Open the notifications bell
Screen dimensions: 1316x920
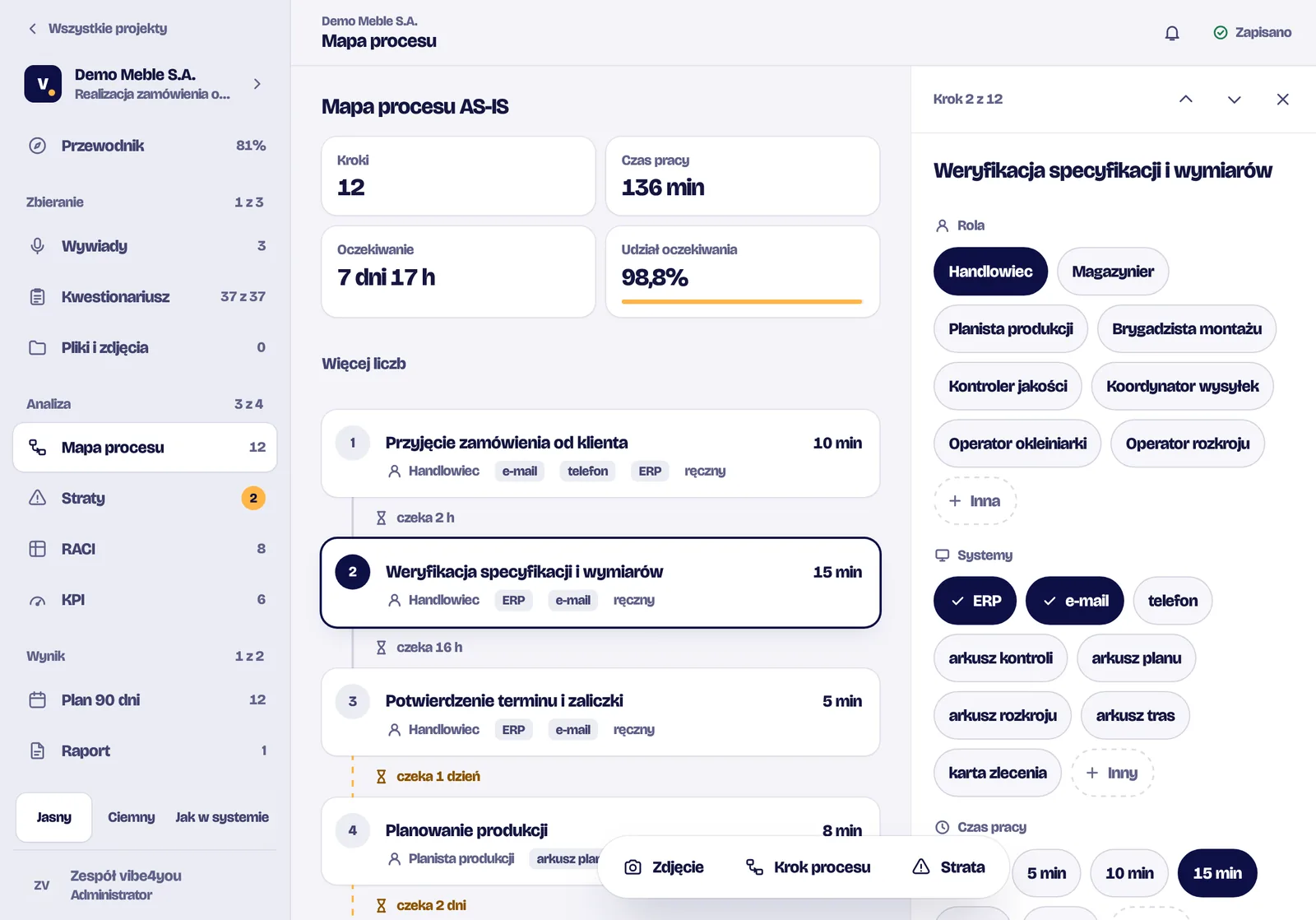(1172, 33)
